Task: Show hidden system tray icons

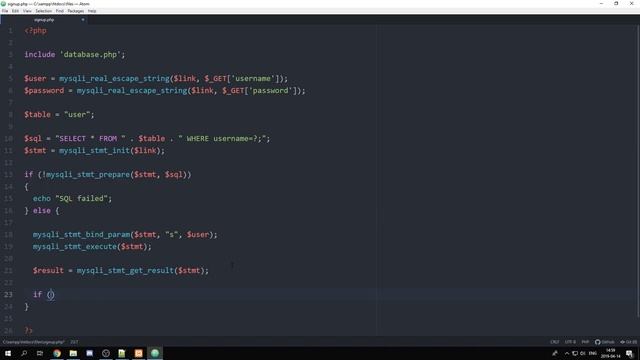Action: click(x=567, y=353)
